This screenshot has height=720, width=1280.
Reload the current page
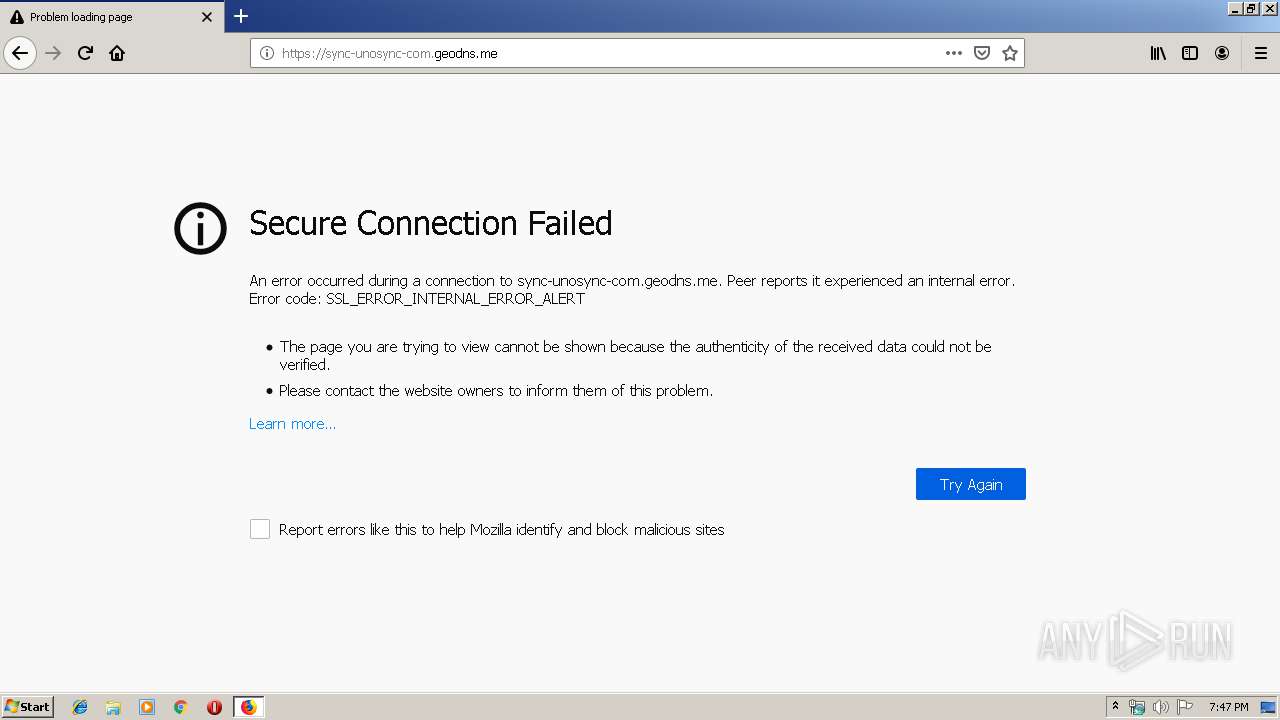85,53
